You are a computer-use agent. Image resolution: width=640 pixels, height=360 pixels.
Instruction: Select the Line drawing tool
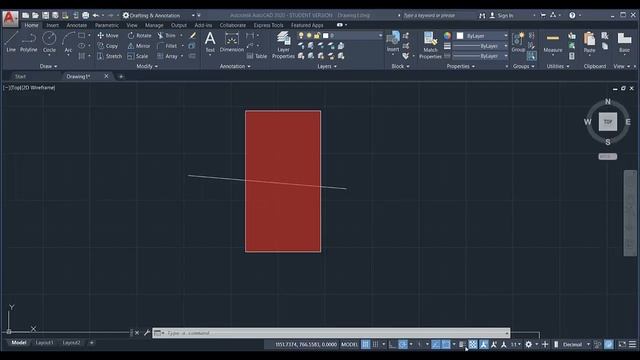(x=11, y=42)
